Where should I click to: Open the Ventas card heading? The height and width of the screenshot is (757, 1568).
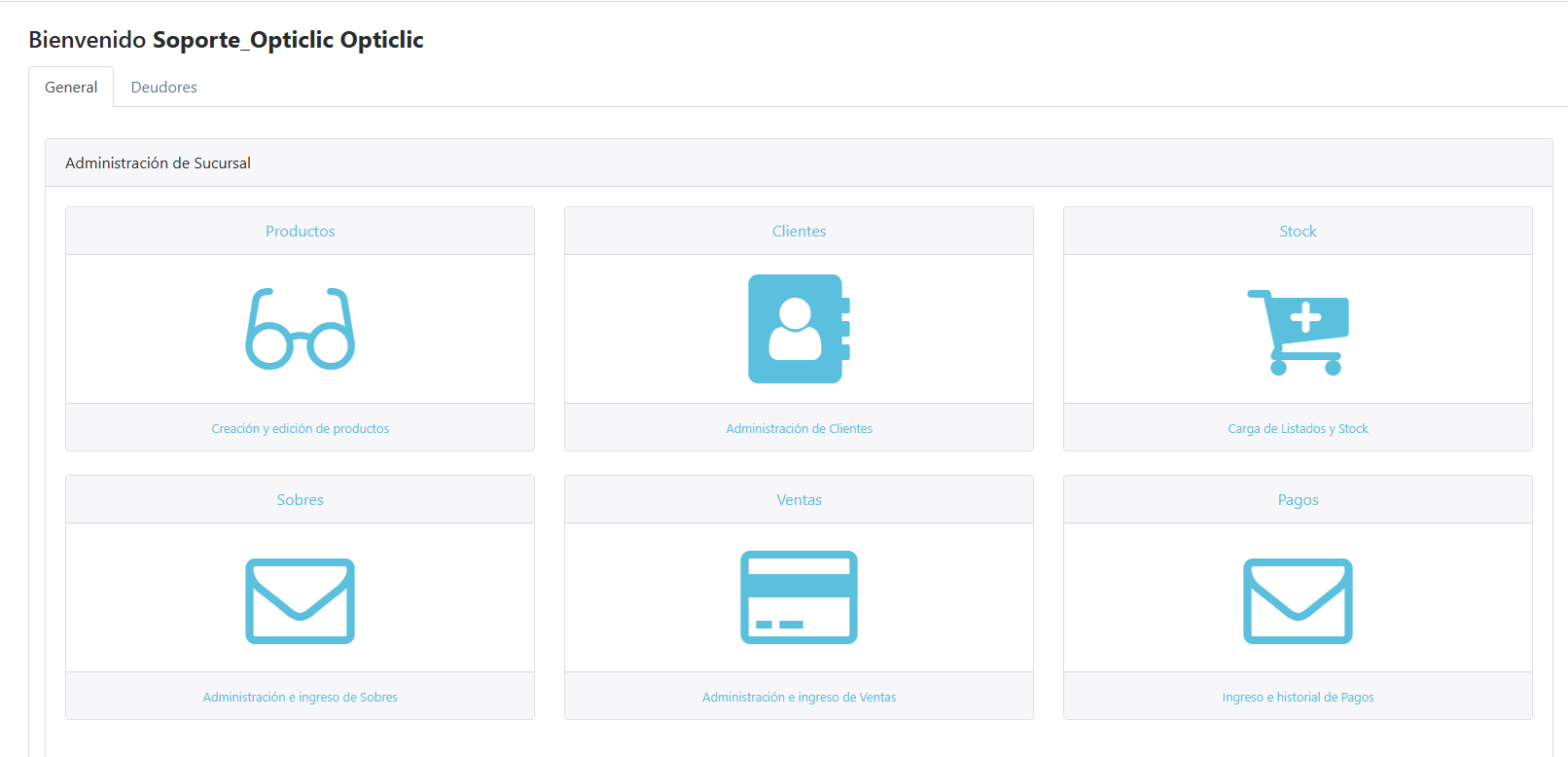[799, 500]
